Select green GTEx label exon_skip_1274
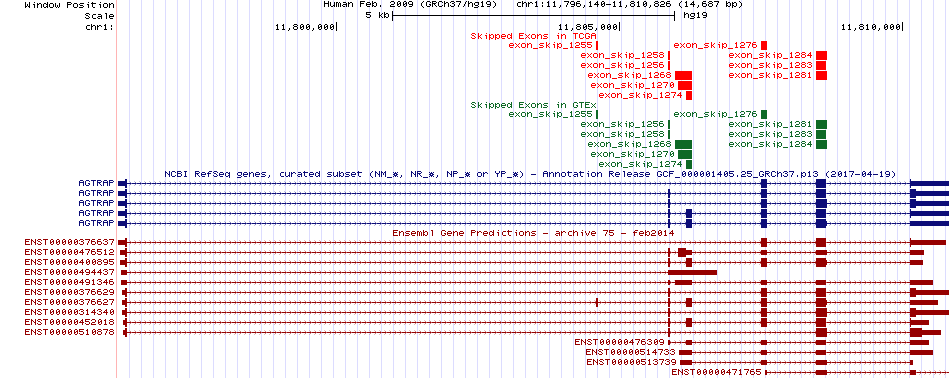Viewport: 950px width, 378px height. click(x=640, y=164)
